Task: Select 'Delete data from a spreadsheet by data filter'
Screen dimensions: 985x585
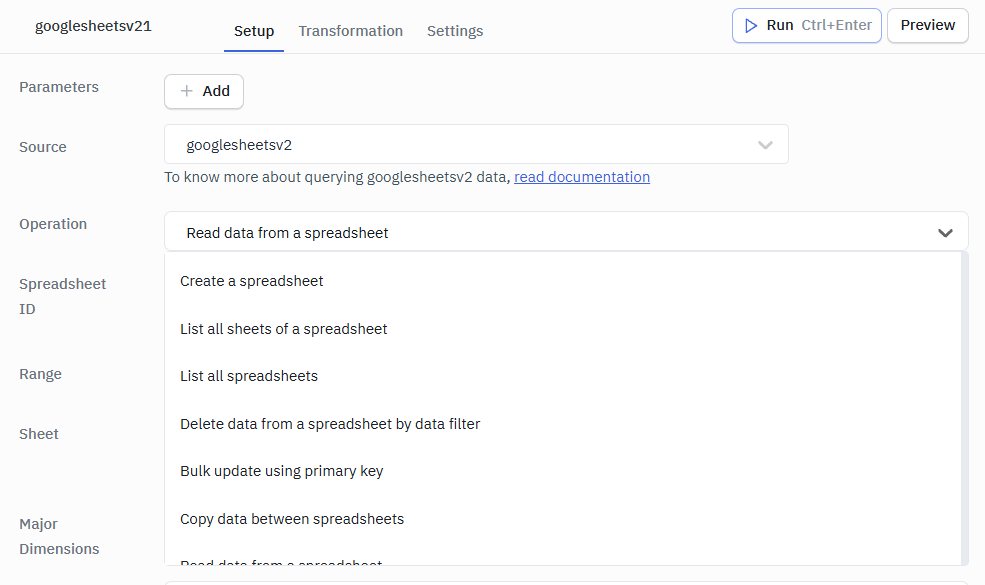Action: [x=330, y=423]
